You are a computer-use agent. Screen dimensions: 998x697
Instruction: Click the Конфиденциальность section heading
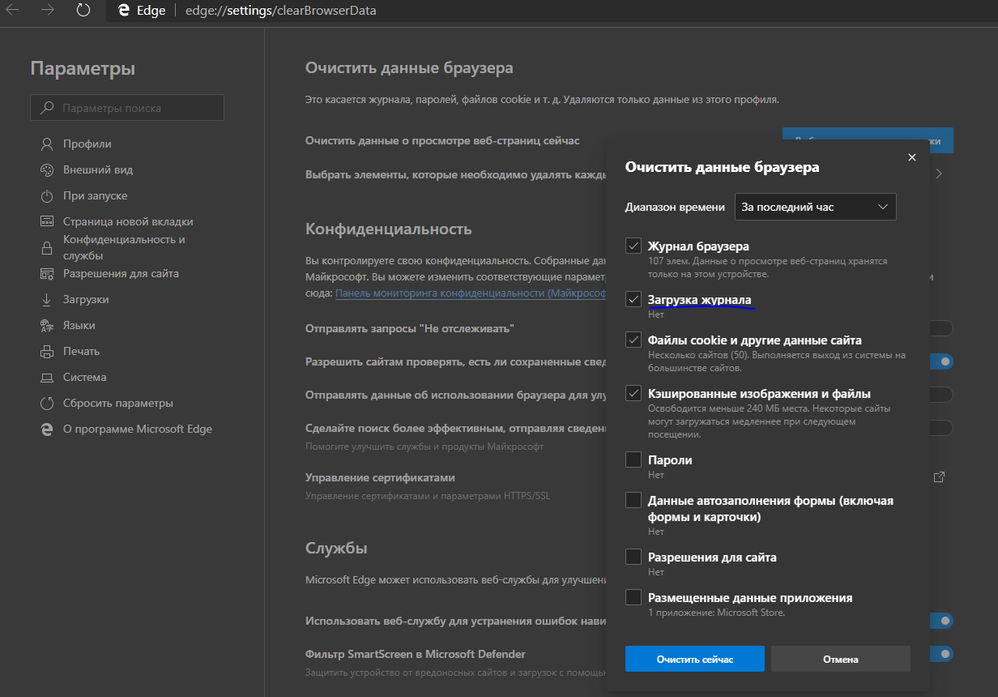pyautogui.click(x=388, y=229)
